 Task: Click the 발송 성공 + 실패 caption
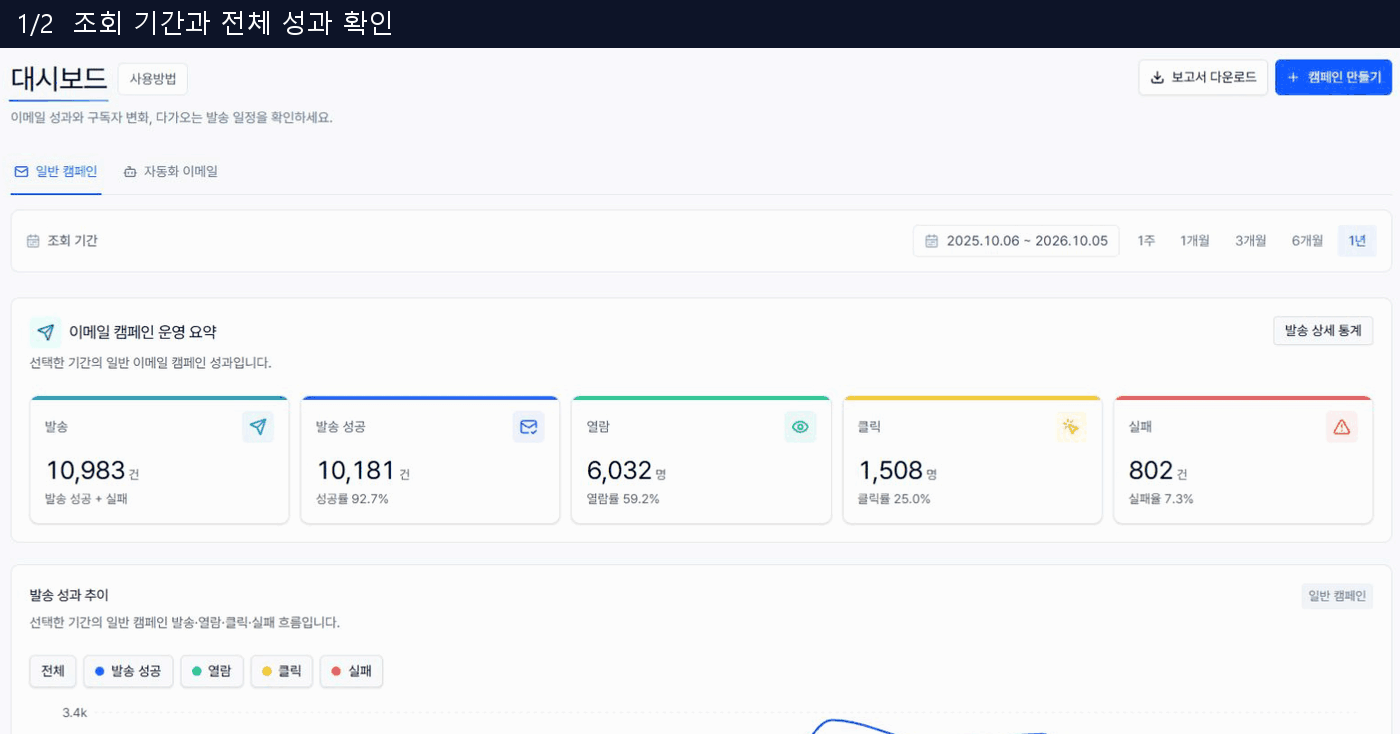[x=86, y=499]
